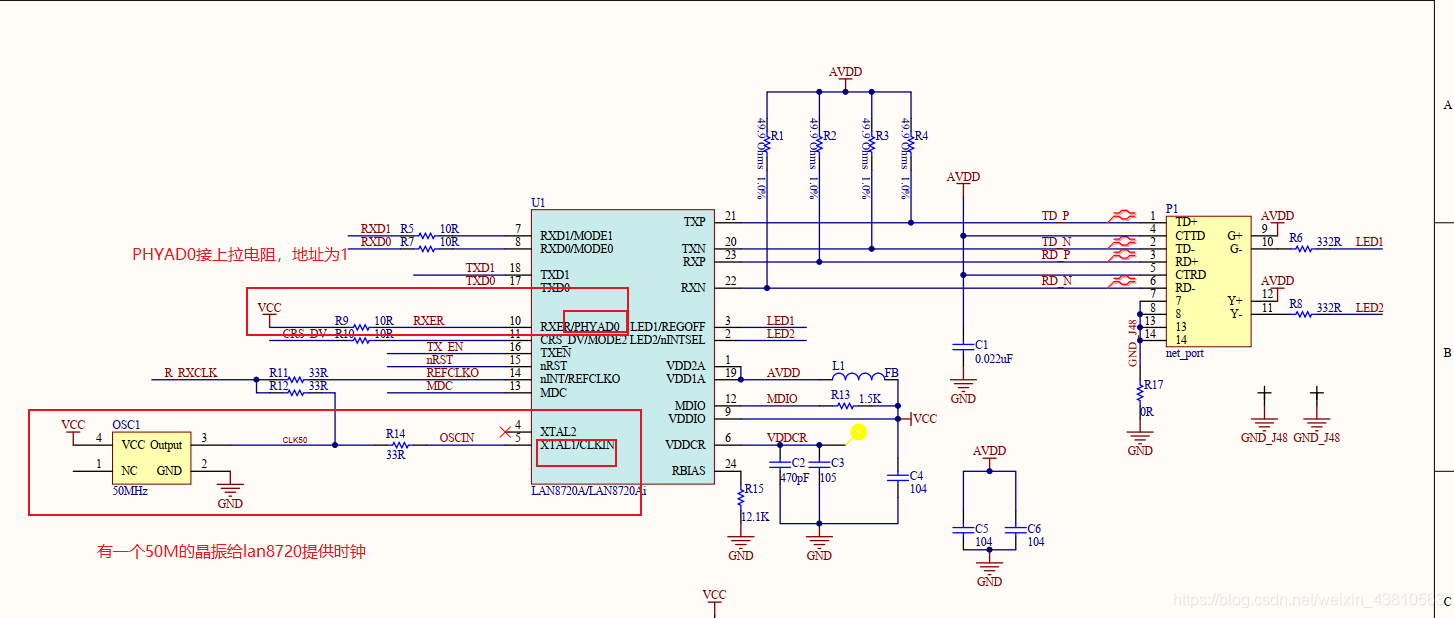1454x618 pixels.
Task: Click the no-connect X on XTAL2 pin 4
Action: tap(504, 432)
